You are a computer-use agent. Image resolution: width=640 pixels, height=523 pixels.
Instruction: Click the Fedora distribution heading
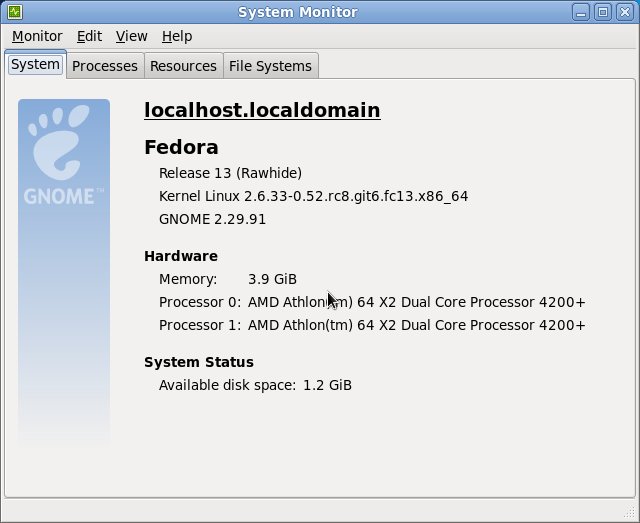(181, 147)
